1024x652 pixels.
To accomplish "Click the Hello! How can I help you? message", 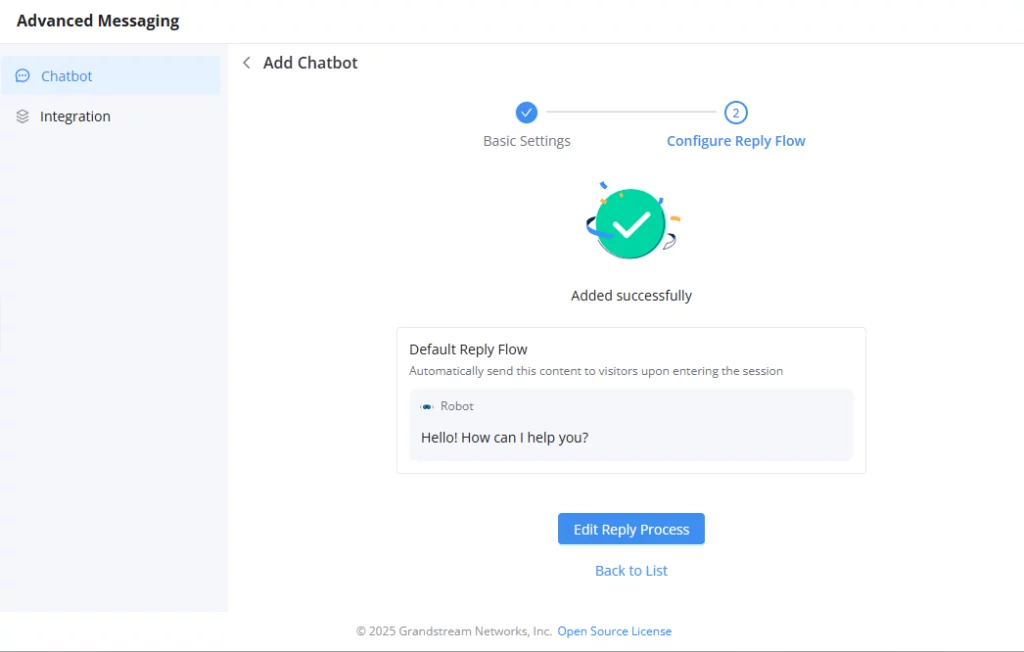I will click(504, 438).
